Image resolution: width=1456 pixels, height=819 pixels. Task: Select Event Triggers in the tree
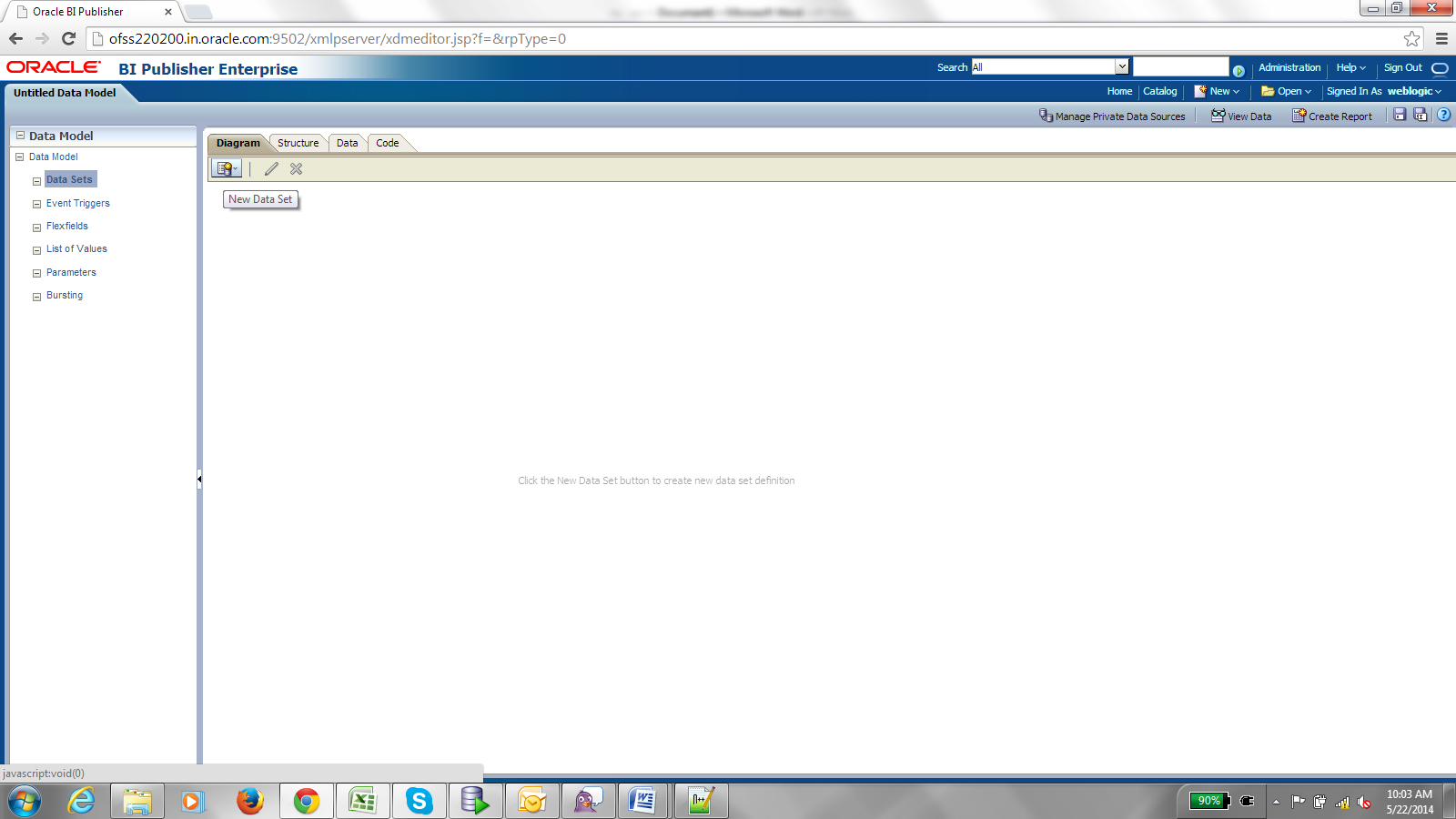(x=78, y=203)
